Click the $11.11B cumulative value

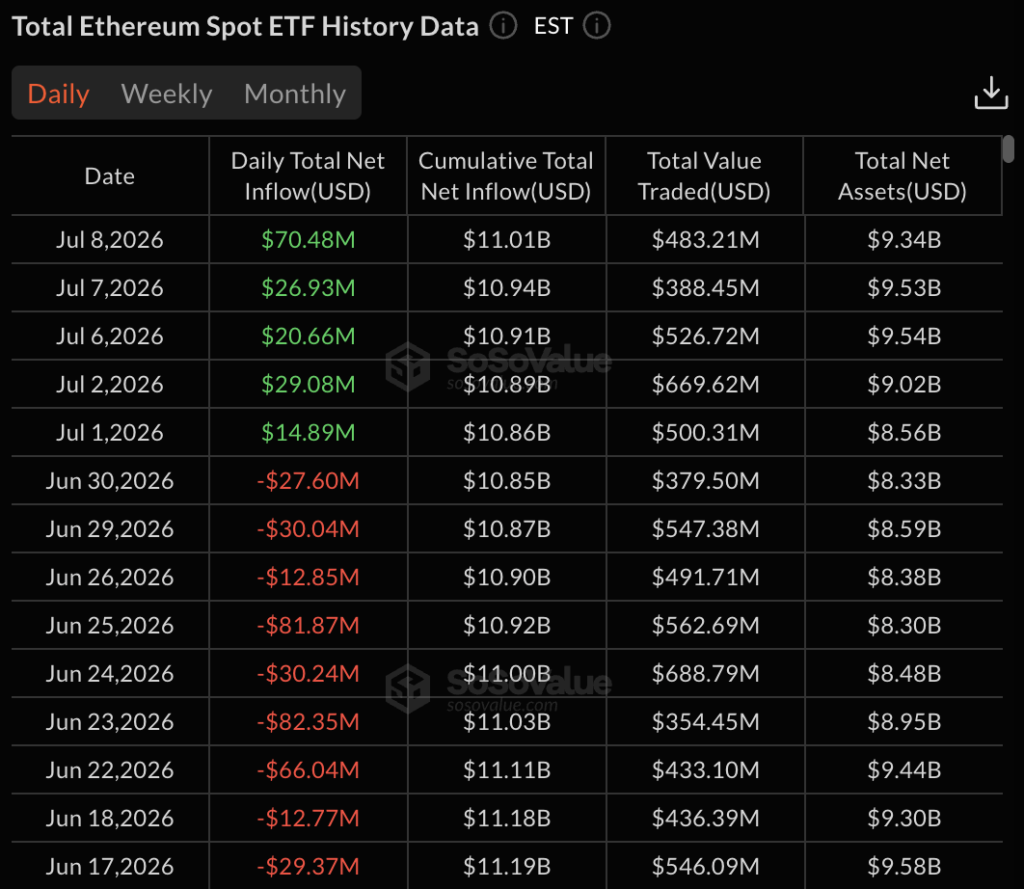pos(507,771)
